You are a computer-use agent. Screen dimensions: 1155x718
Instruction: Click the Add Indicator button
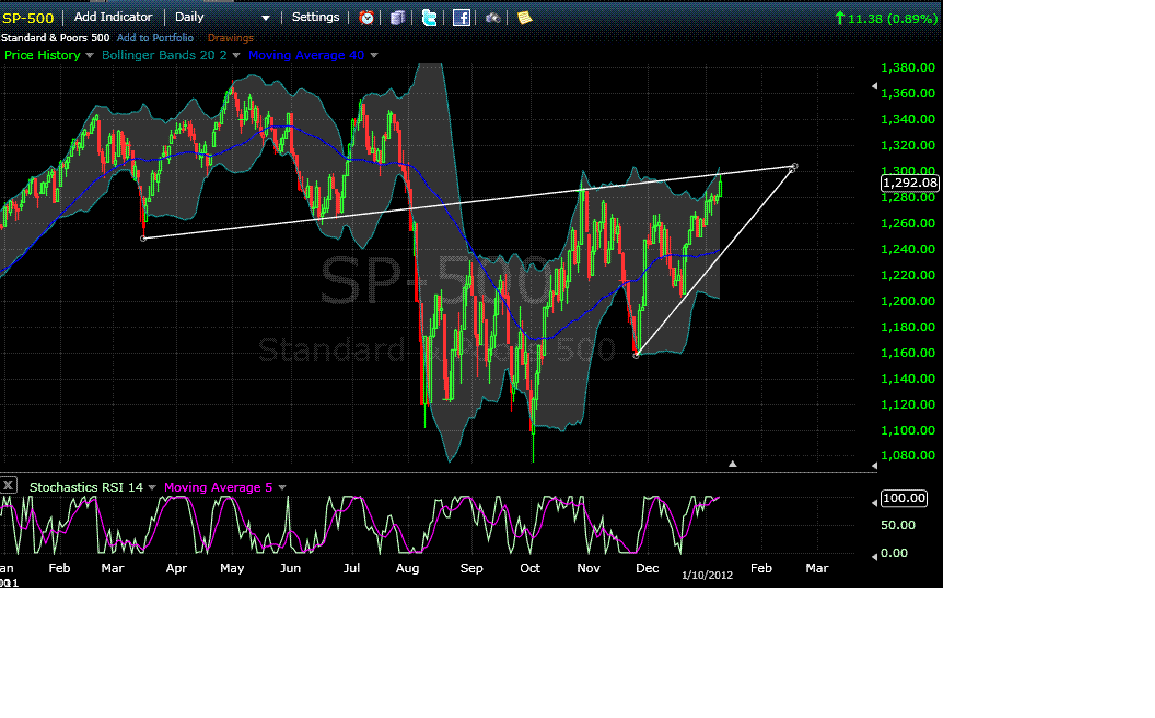tap(113, 17)
